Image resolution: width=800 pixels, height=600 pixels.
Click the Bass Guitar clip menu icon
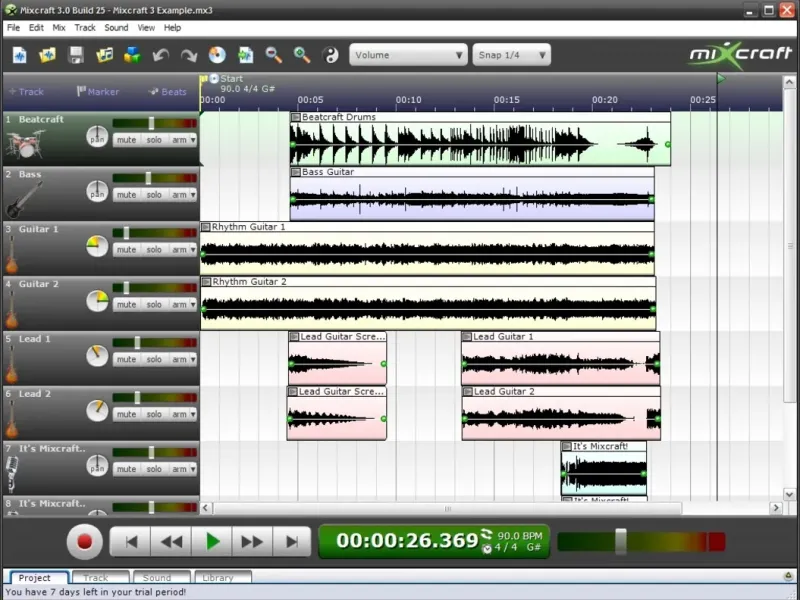coord(295,172)
